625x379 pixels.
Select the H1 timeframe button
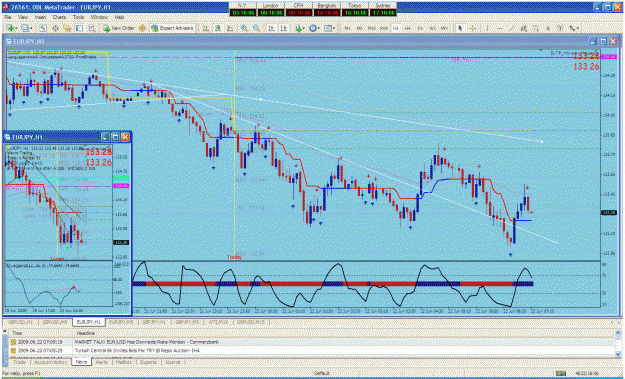(x=396, y=28)
